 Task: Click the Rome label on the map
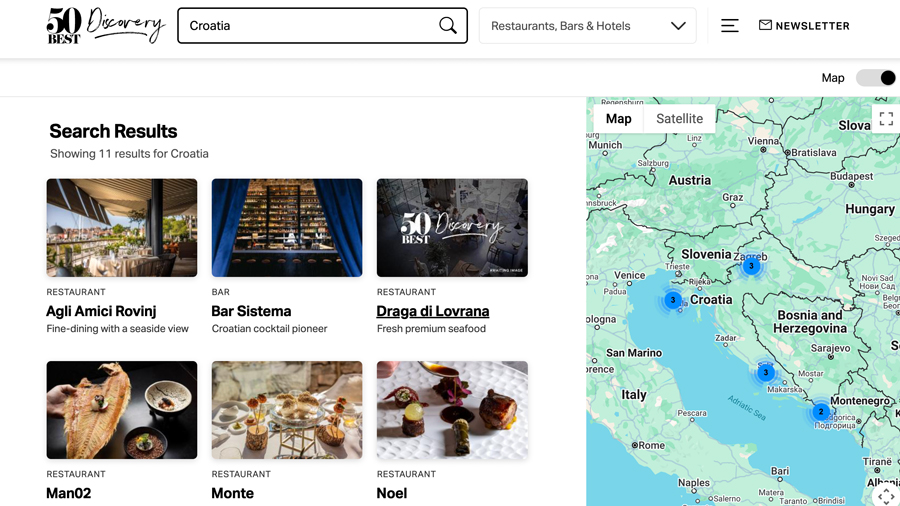point(652,445)
